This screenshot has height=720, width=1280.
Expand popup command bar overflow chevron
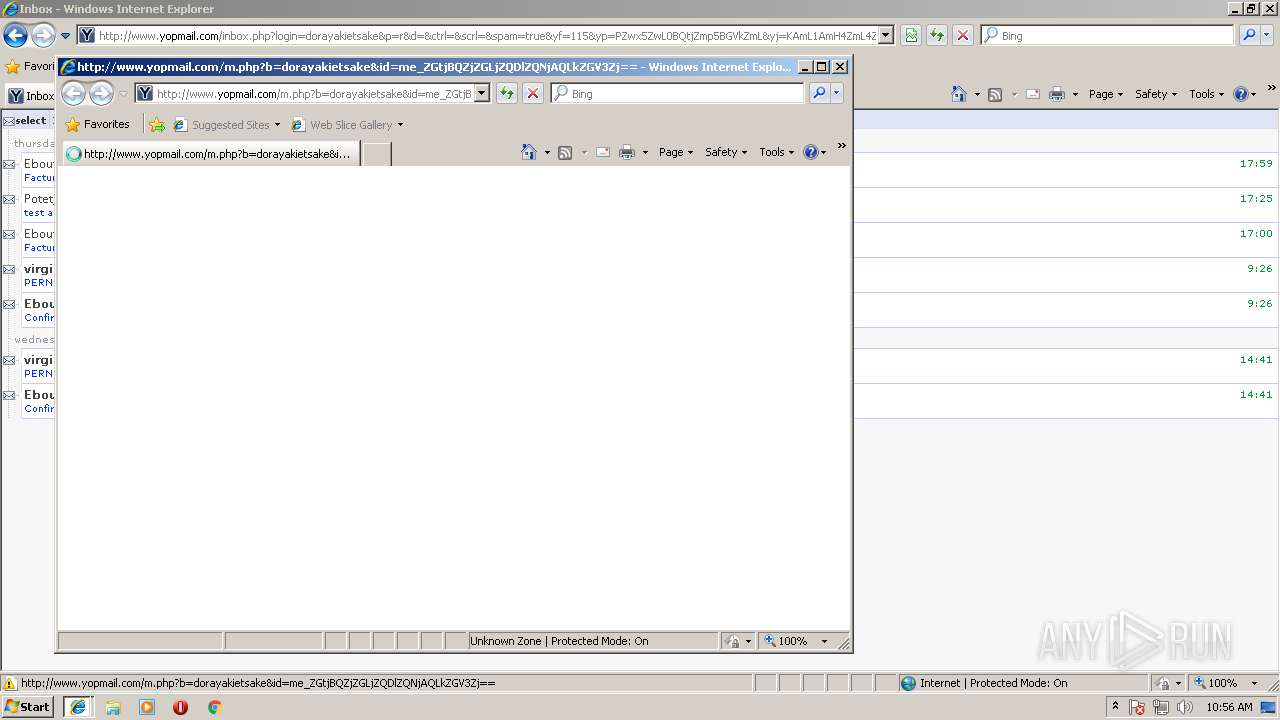(x=841, y=146)
